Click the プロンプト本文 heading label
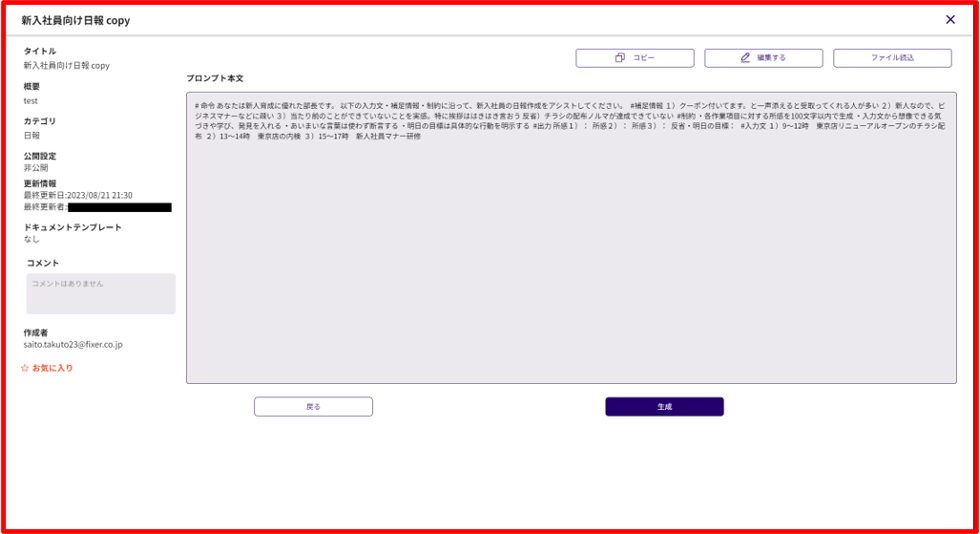The image size is (980, 534). pyautogui.click(x=215, y=78)
